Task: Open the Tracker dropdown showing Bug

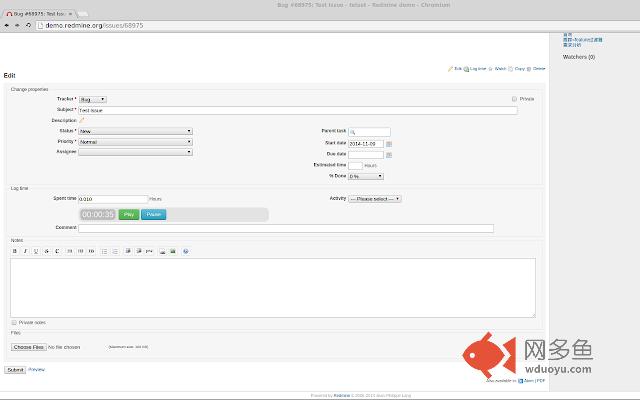Action: coord(92,99)
